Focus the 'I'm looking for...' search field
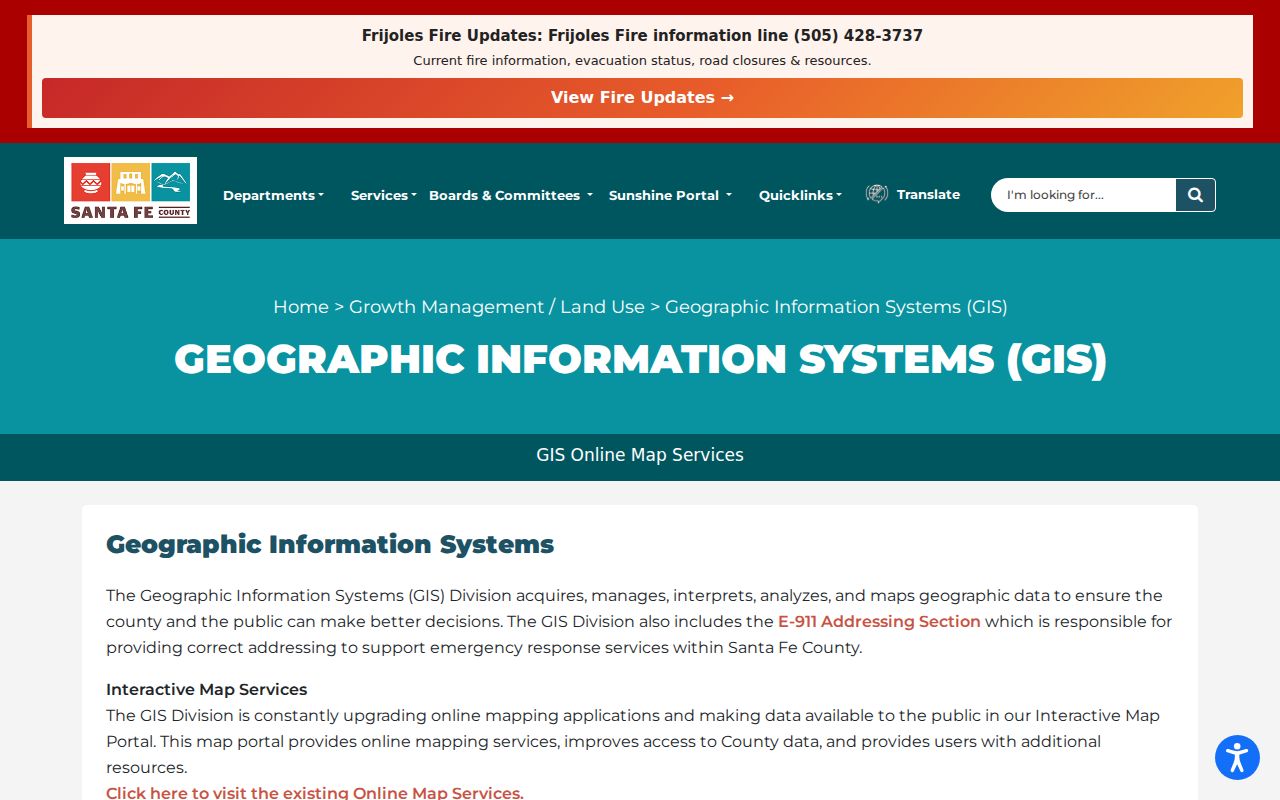 pyautogui.click(x=1083, y=195)
